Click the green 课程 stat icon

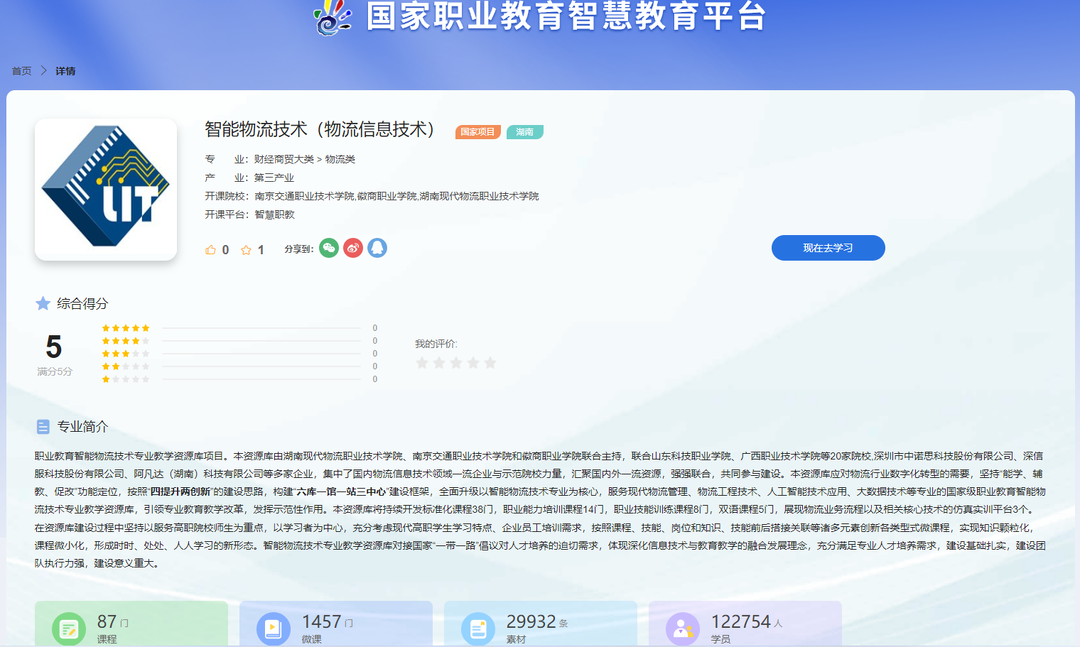[68, 628]
